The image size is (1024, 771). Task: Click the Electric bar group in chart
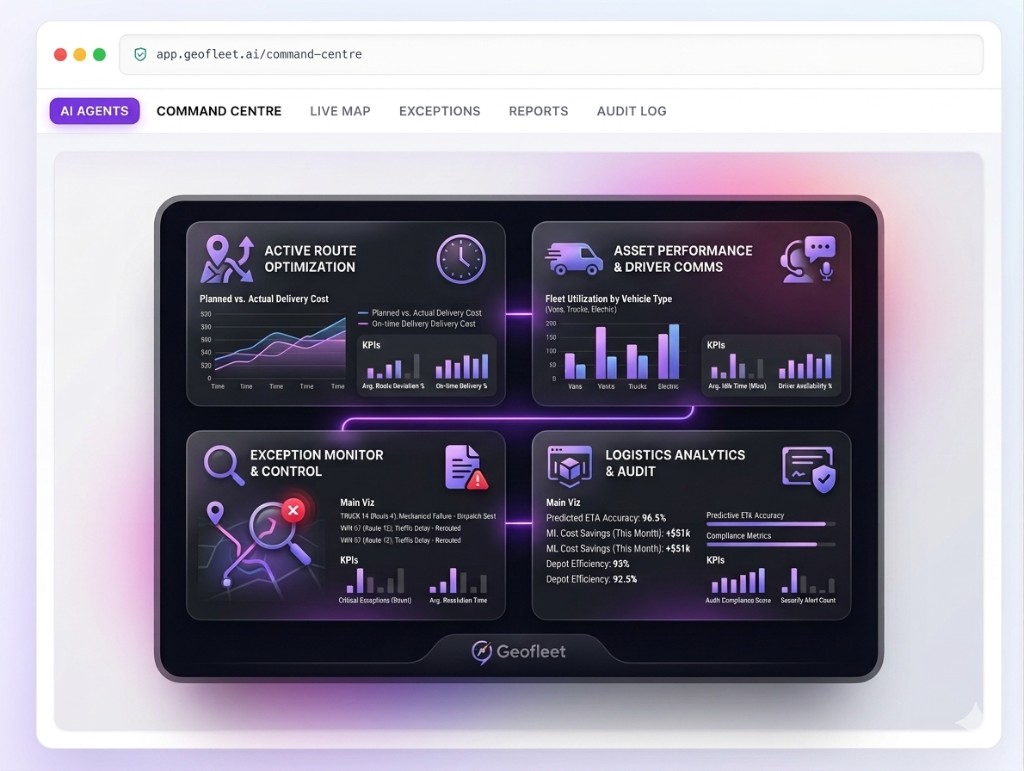click(668, 351)
